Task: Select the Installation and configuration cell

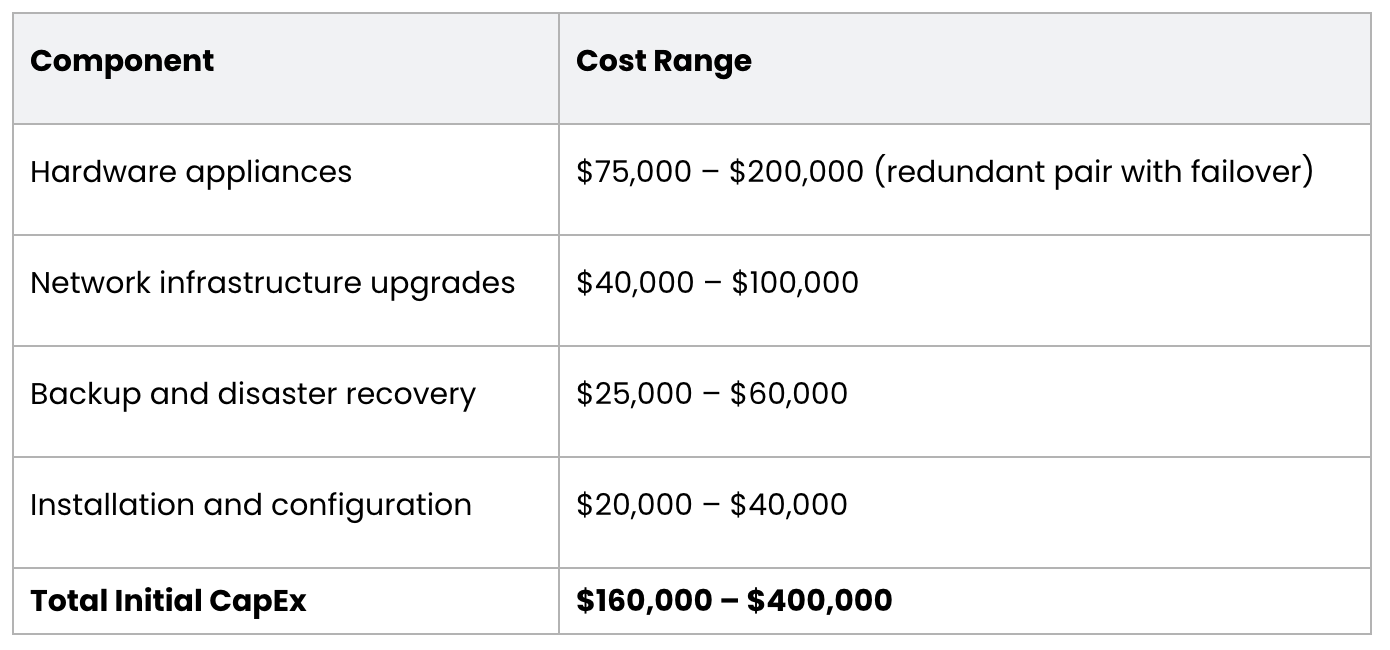Action: point(250,505)
